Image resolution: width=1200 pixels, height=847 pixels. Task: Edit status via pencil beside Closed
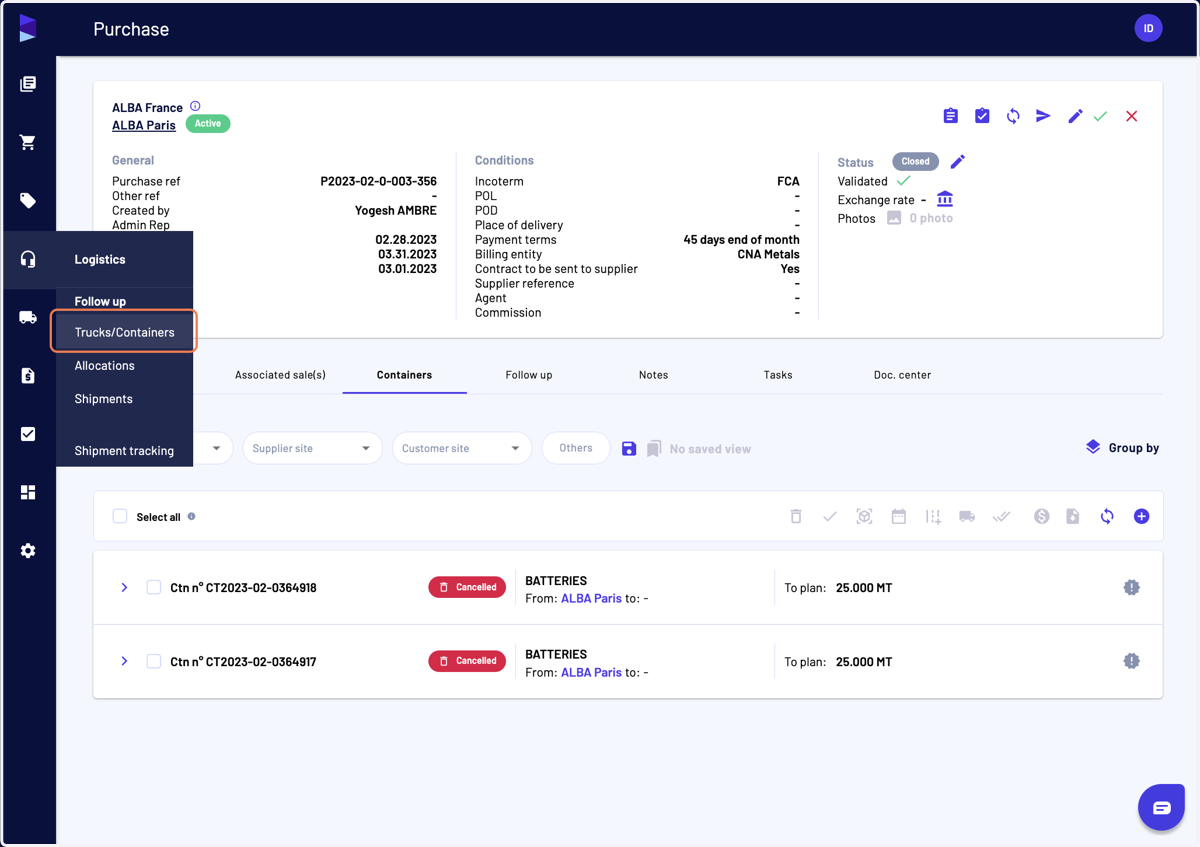pos(957,161)
